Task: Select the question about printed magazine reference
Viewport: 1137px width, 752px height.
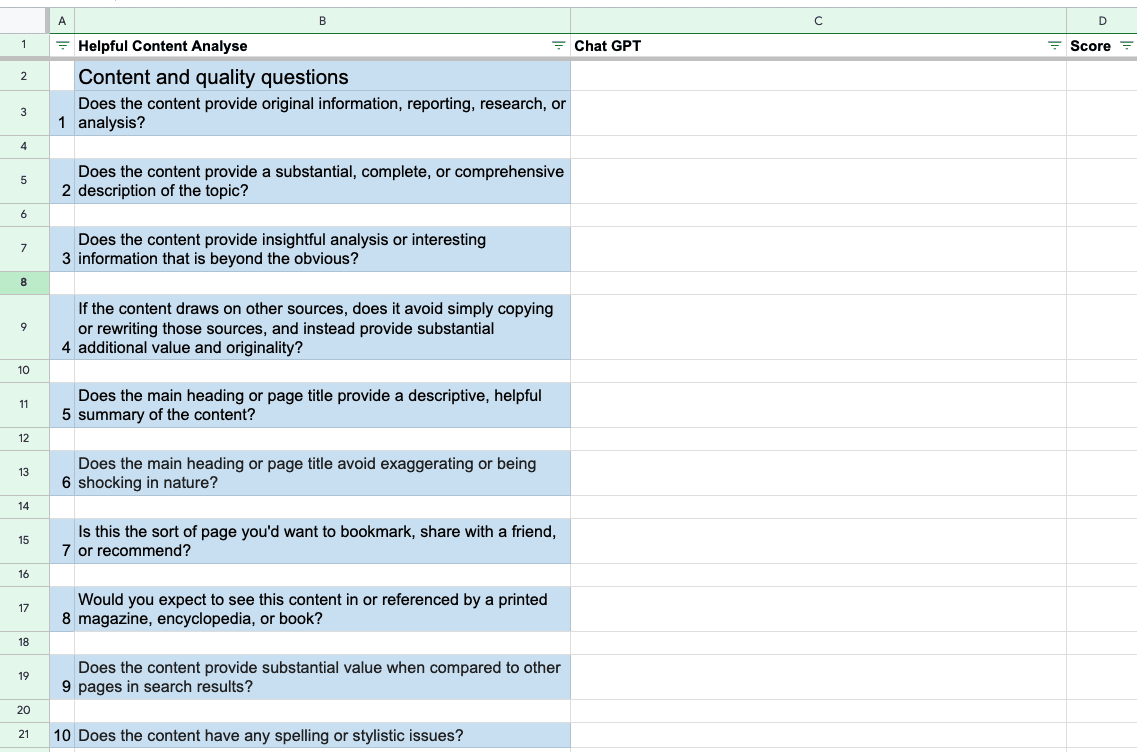Action: tap(322, 609)
